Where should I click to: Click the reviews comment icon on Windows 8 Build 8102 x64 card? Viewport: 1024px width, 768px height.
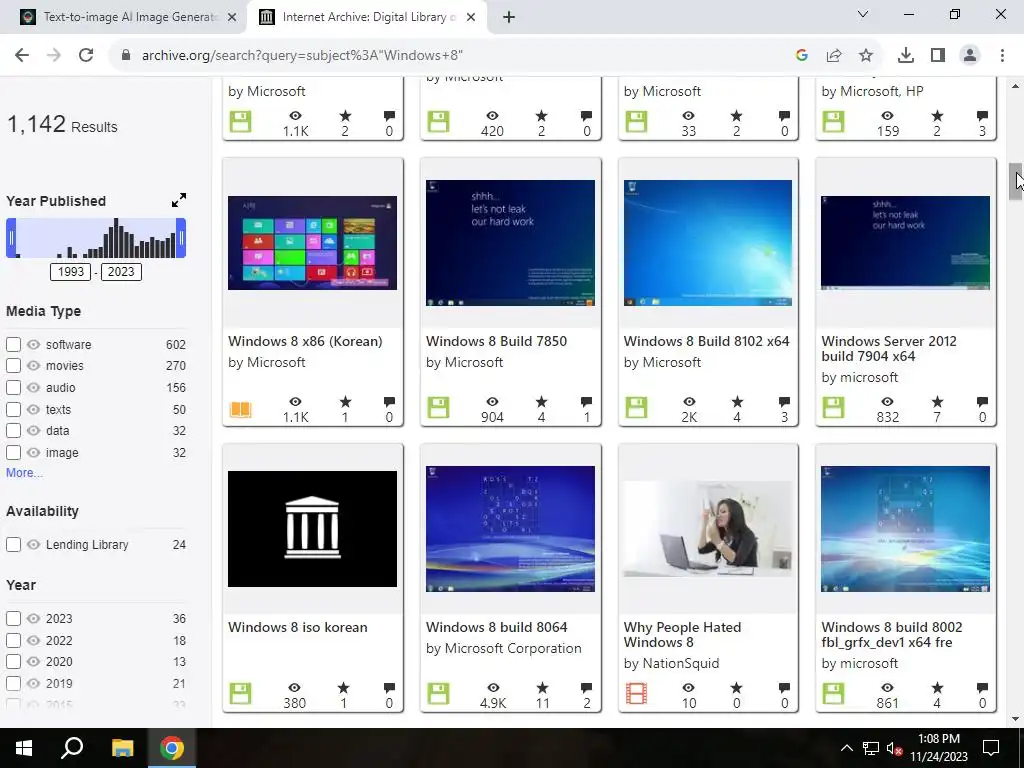coord(784,402)
